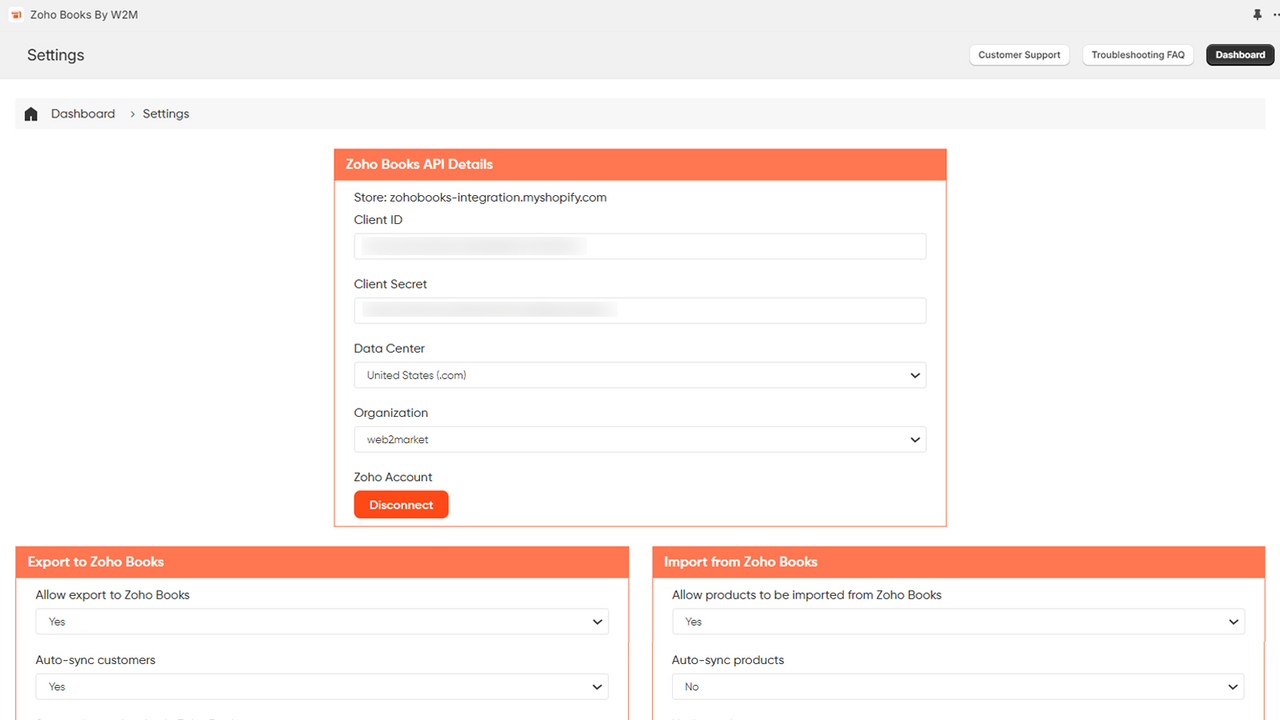1280x720 pixels.
Task: Open the Auto-sync customers dropdown
Action: tap(322, 687)
